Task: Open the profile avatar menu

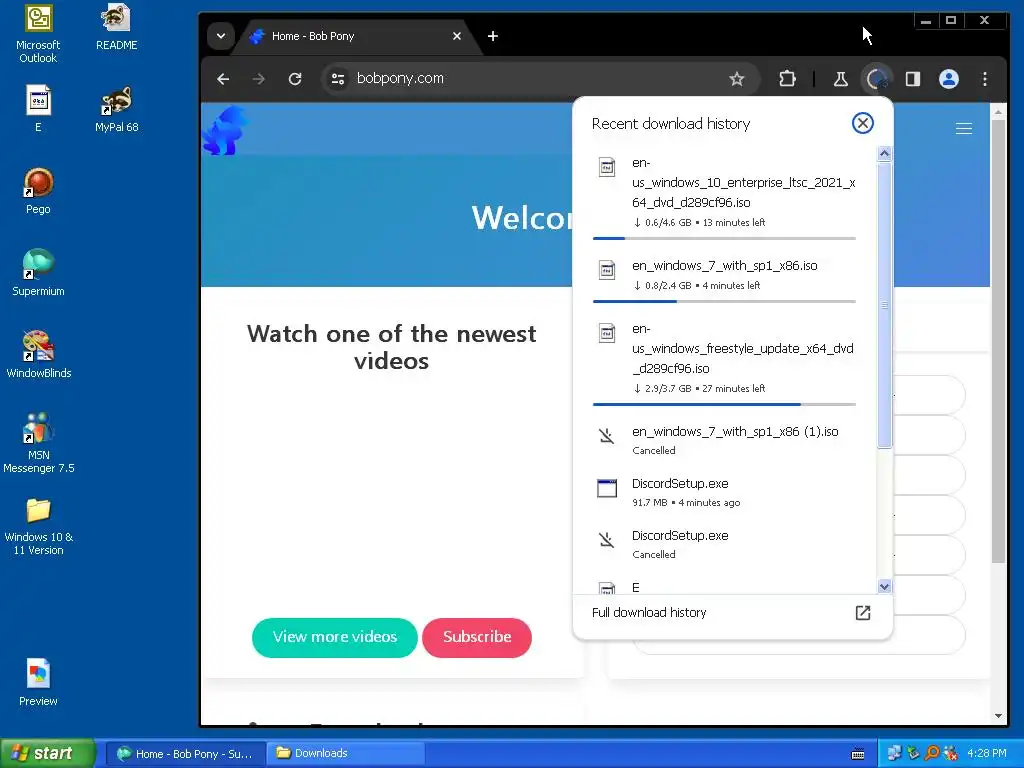Action: pos(949,79)
